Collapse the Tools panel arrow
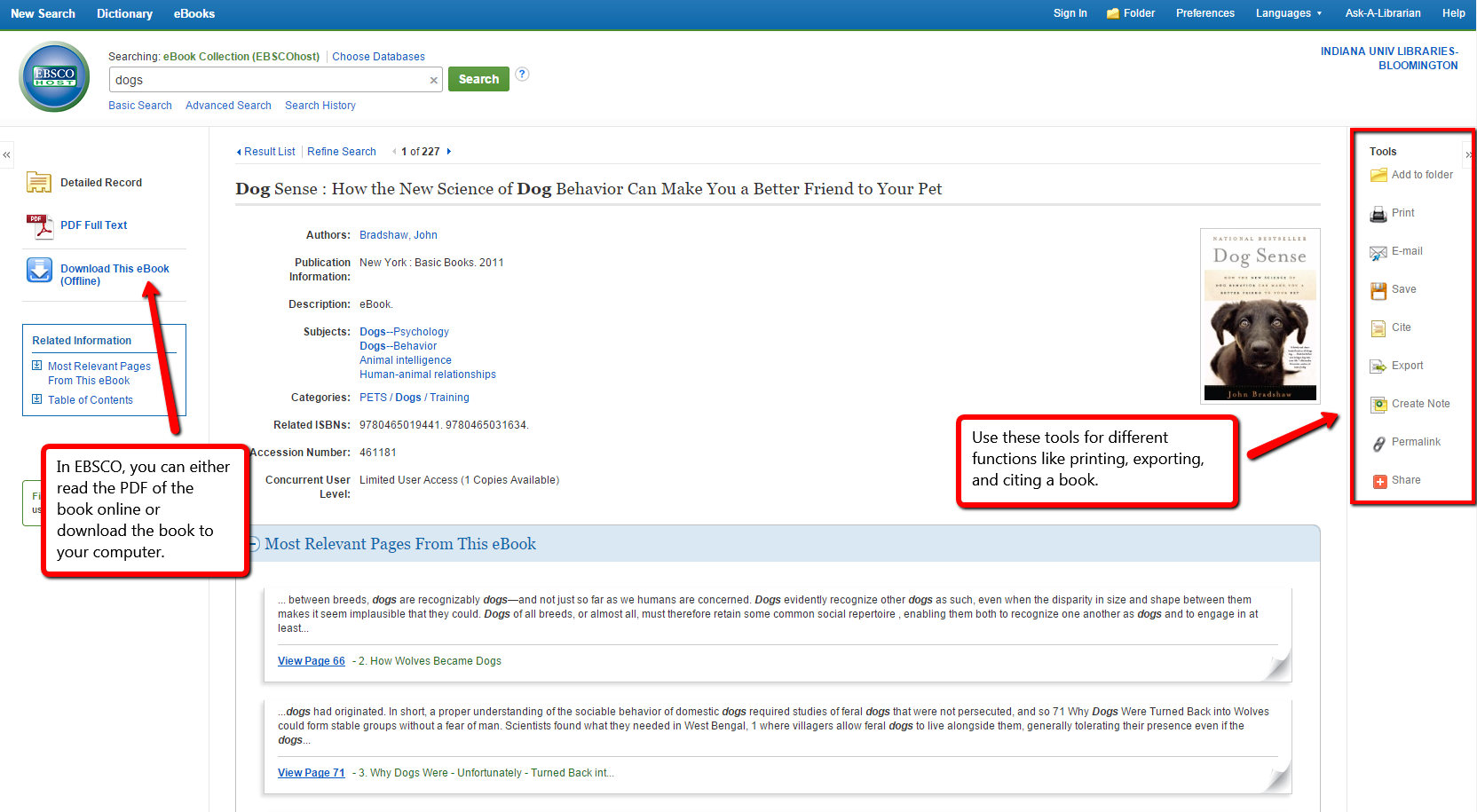 click(x=1467, y=154)
